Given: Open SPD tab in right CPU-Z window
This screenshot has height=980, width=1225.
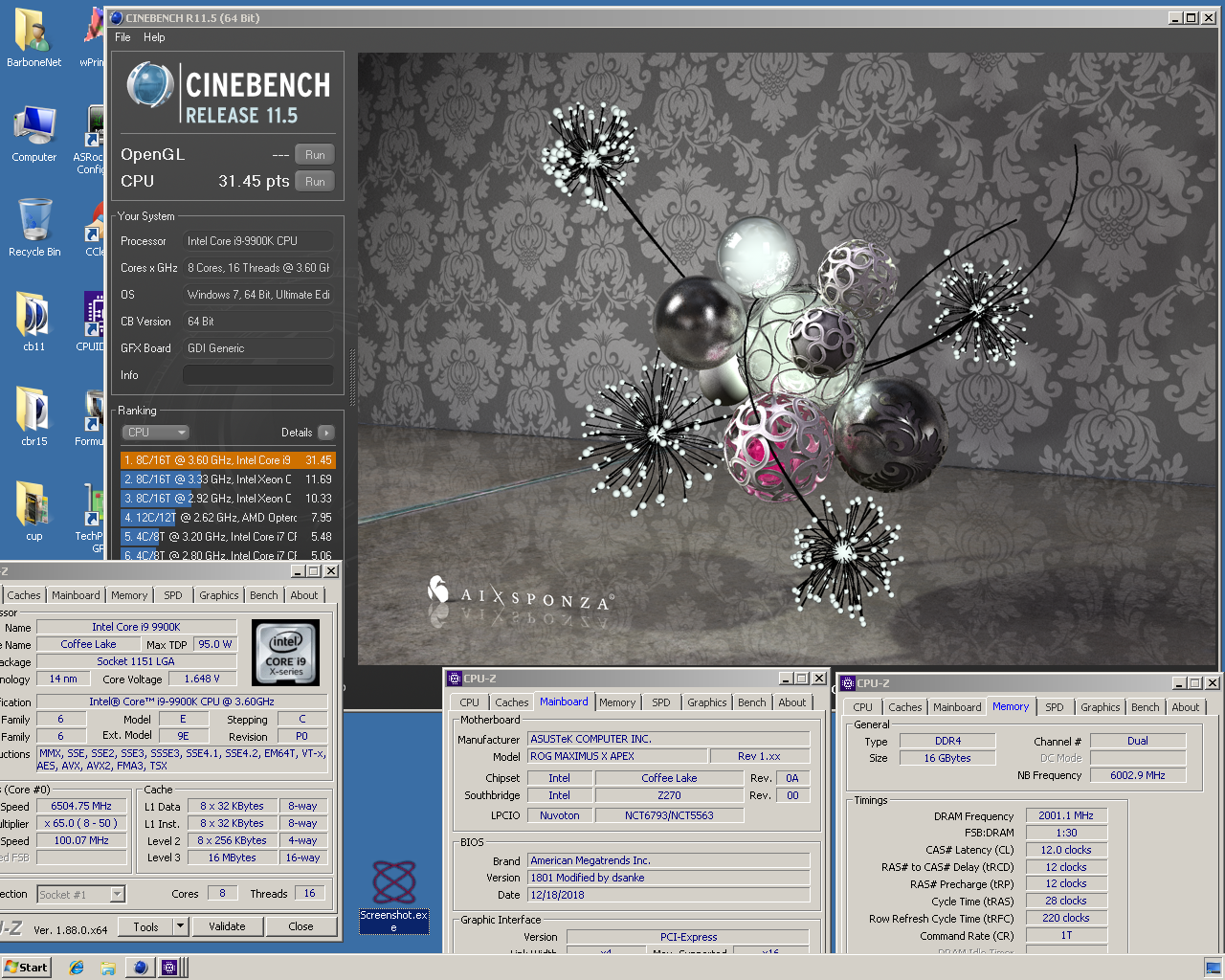Looking at the screenshot, I should tap(1055, 707).
